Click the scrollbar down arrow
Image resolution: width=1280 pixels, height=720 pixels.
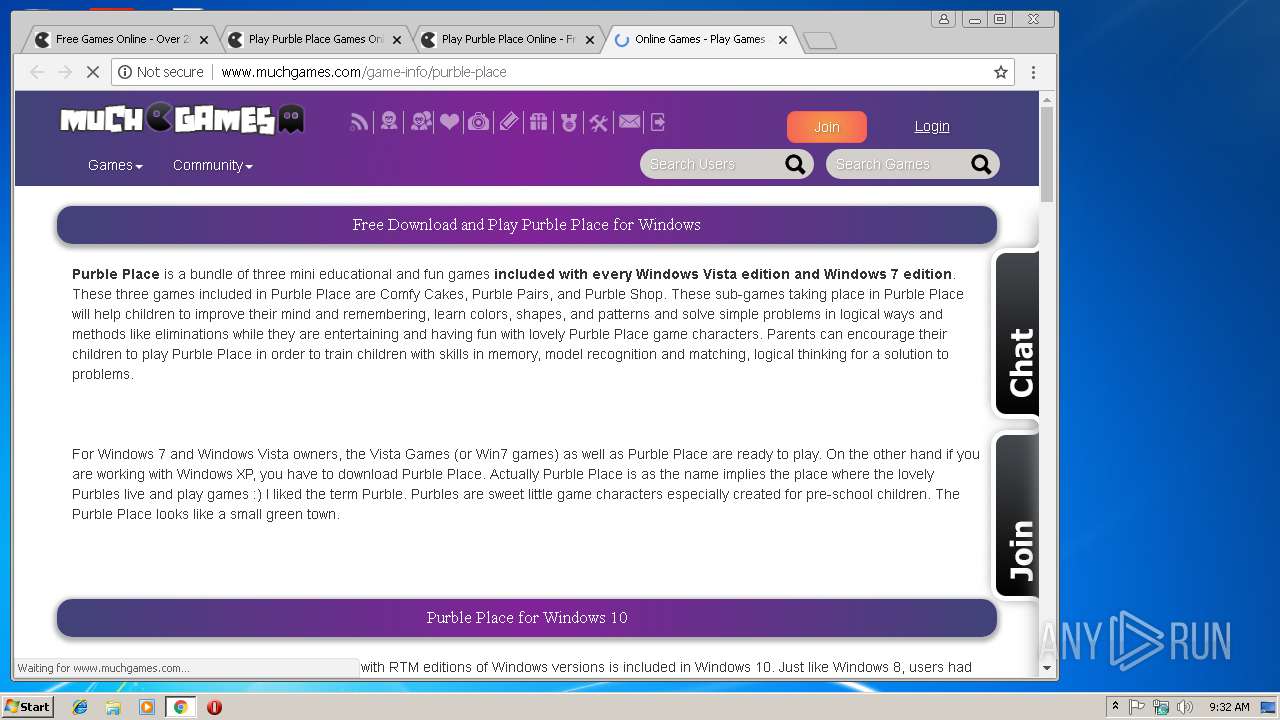point(1047,668)
